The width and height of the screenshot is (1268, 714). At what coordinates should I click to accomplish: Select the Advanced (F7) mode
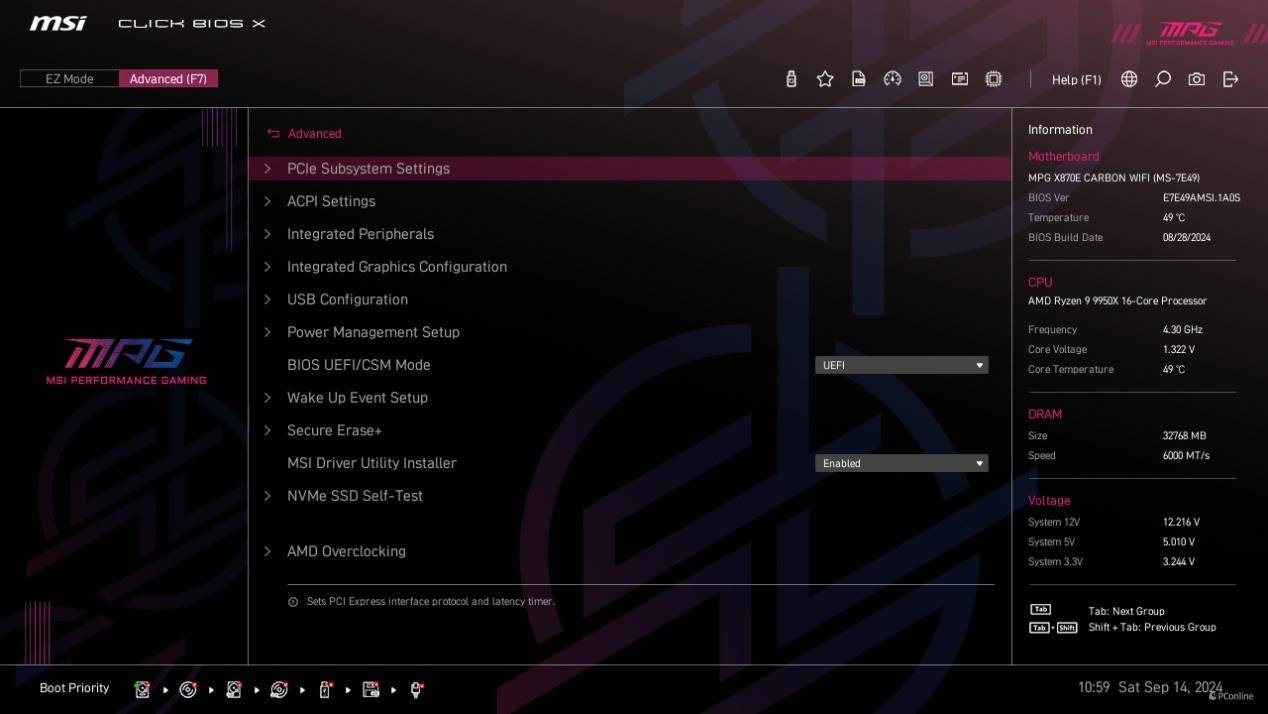click(x=168, y=79)
